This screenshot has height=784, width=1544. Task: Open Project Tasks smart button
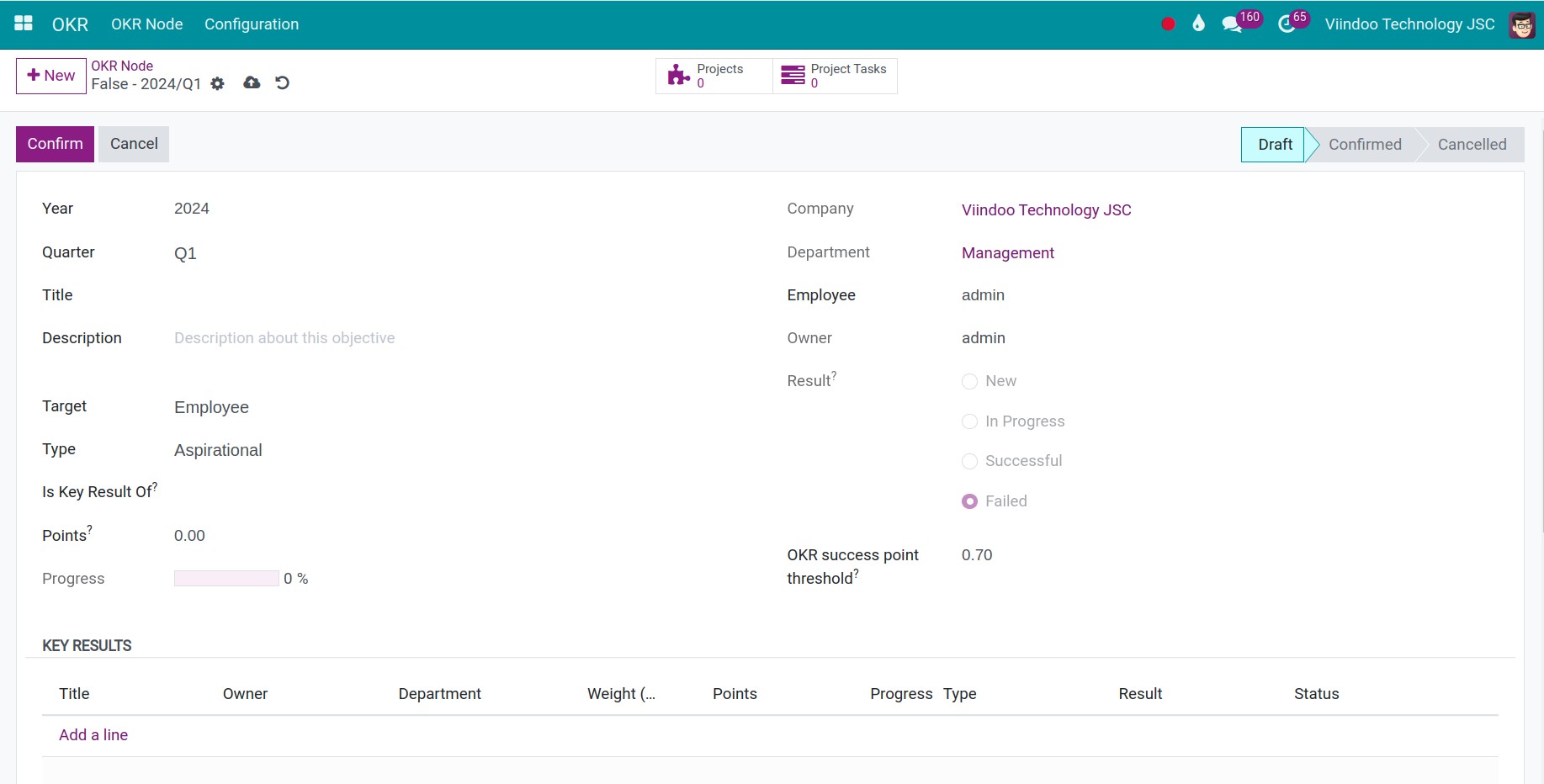[x=835, y=76]
